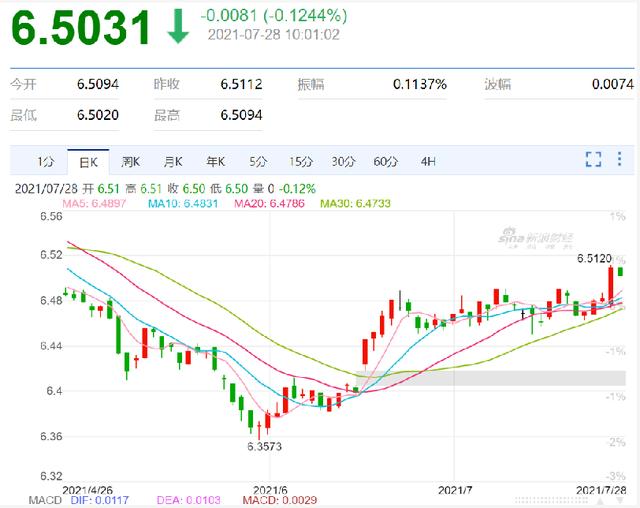The image size is (640, 508).
Task: Open the 年K yearly chart tab
Action: tap(216, 162)
